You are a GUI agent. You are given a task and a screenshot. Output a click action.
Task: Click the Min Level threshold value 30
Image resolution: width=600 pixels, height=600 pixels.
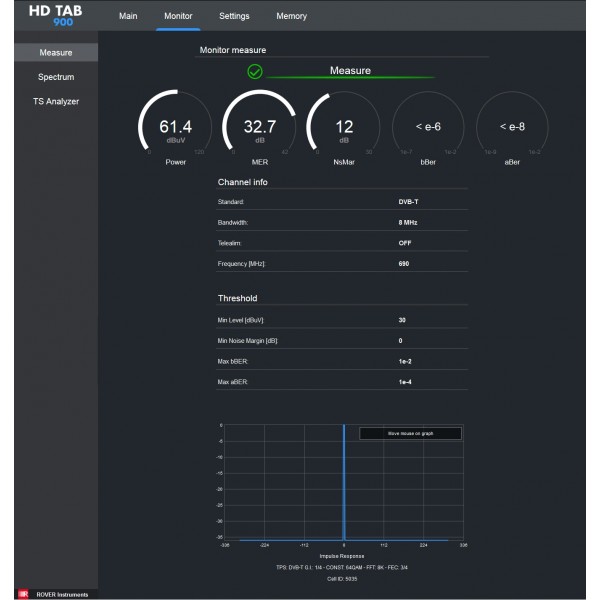402,320
